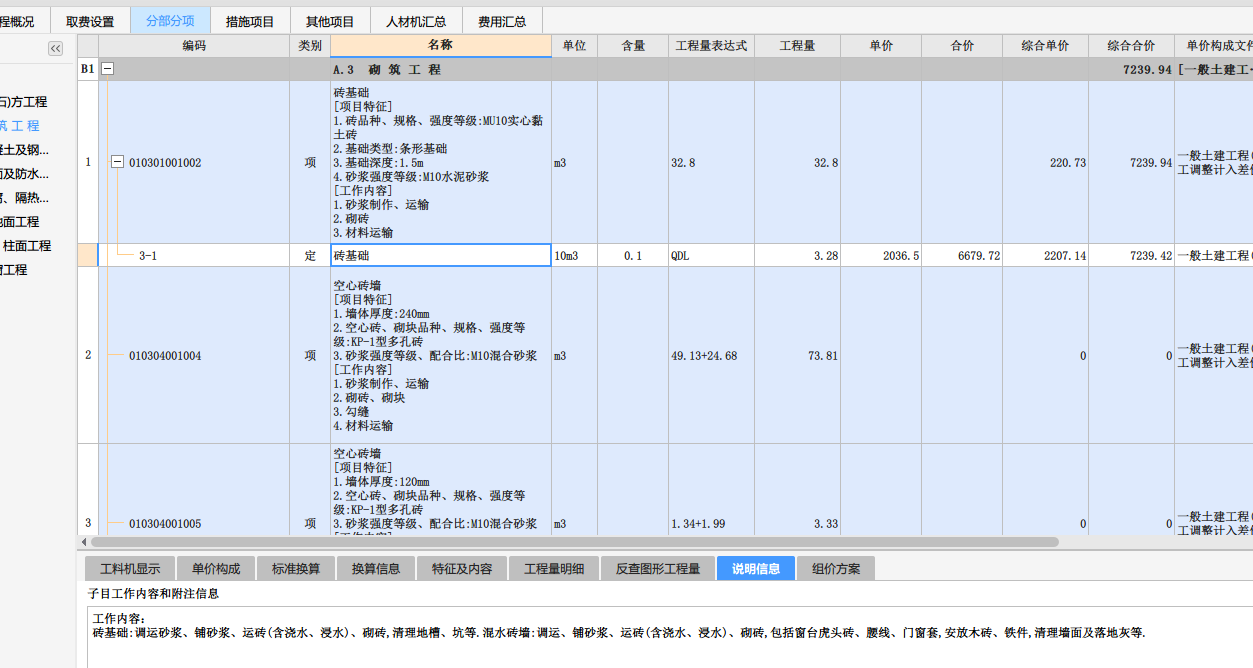The width and height of the screenshot is (1253, 668).
Task: Show the 组价方案 bottom tab
Action: point(836,569)
